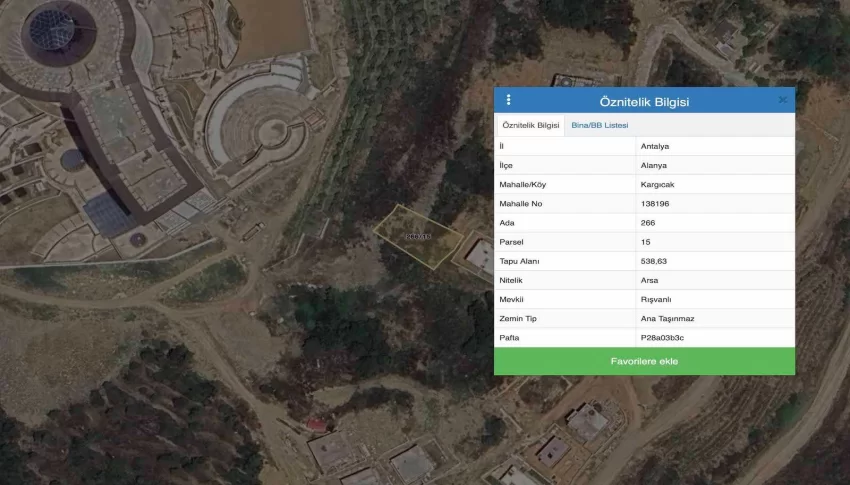Click the Kargıcak Mahalle/Köy value
The height and width of the screenshot is (485, 850).
658,184
